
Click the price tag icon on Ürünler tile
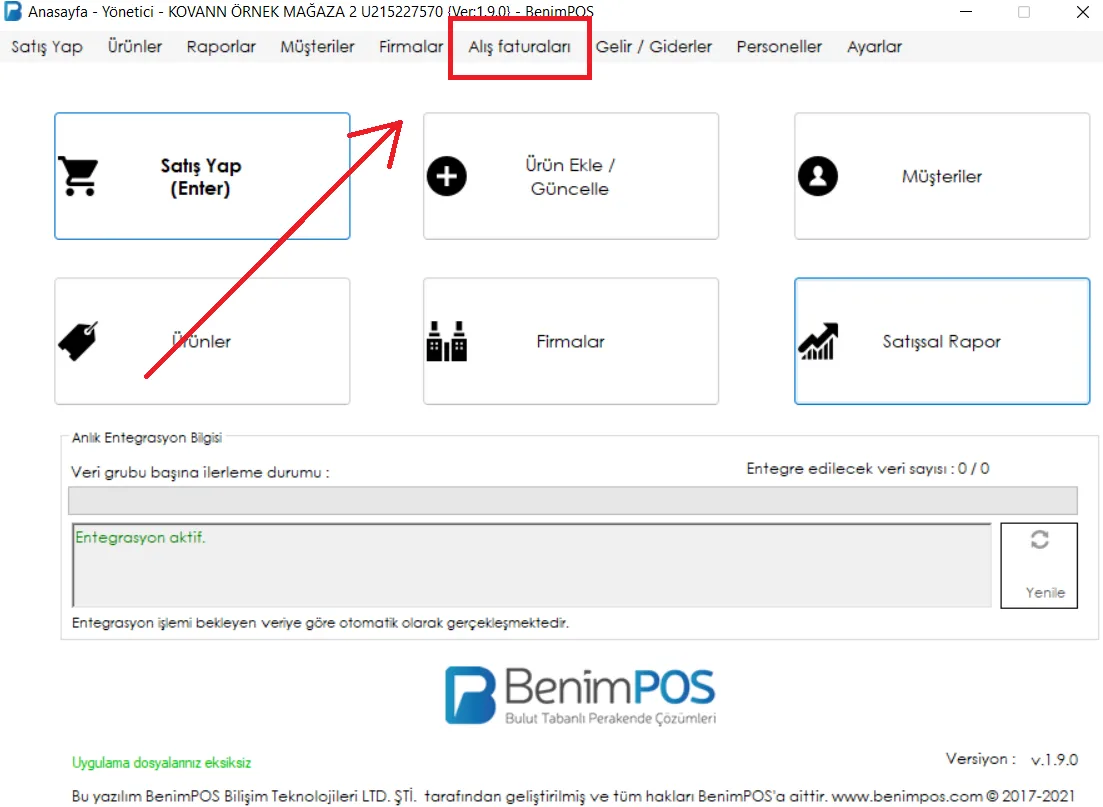coord(78,341)
